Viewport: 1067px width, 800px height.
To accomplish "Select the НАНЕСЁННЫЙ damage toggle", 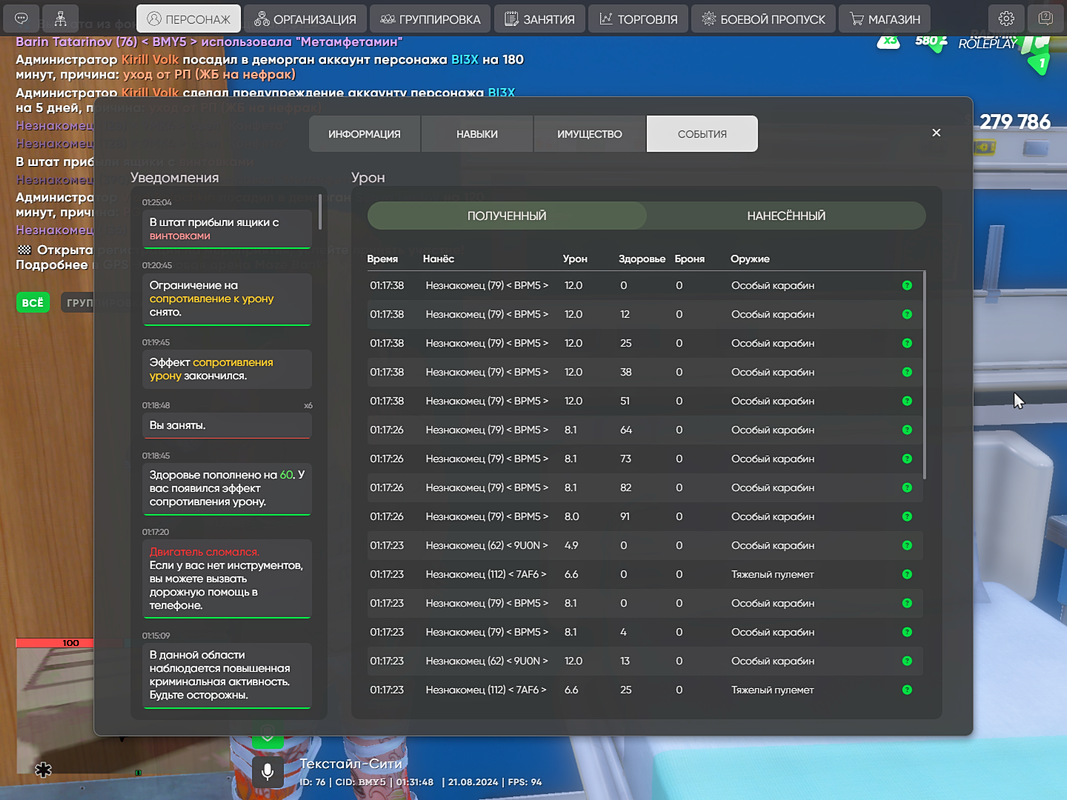I will (x=786, y=216).
